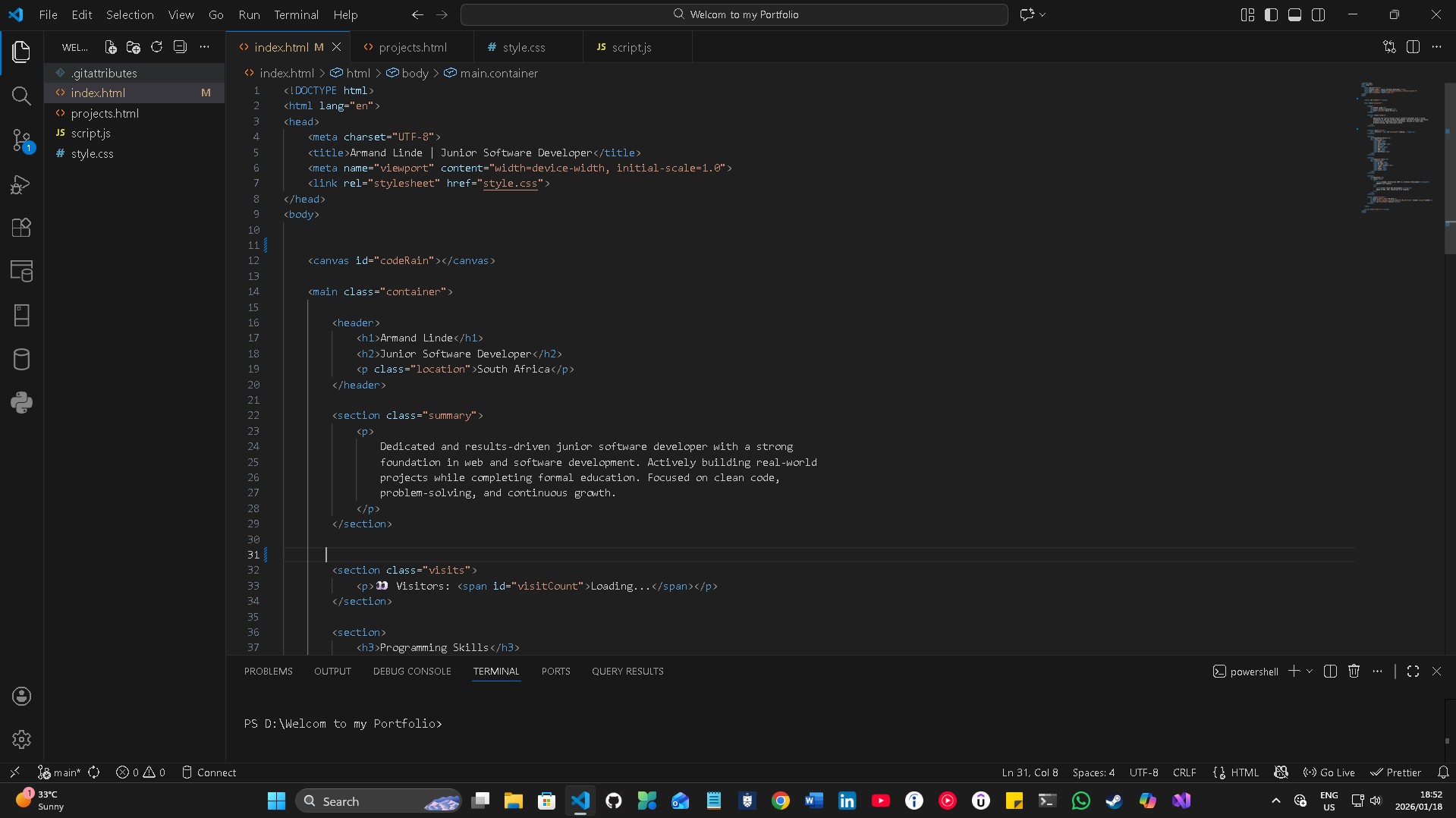Open the Extensions view
The width and height of the screenshot is (1456, 818).
pyautogui.click(x=21, y=228)
